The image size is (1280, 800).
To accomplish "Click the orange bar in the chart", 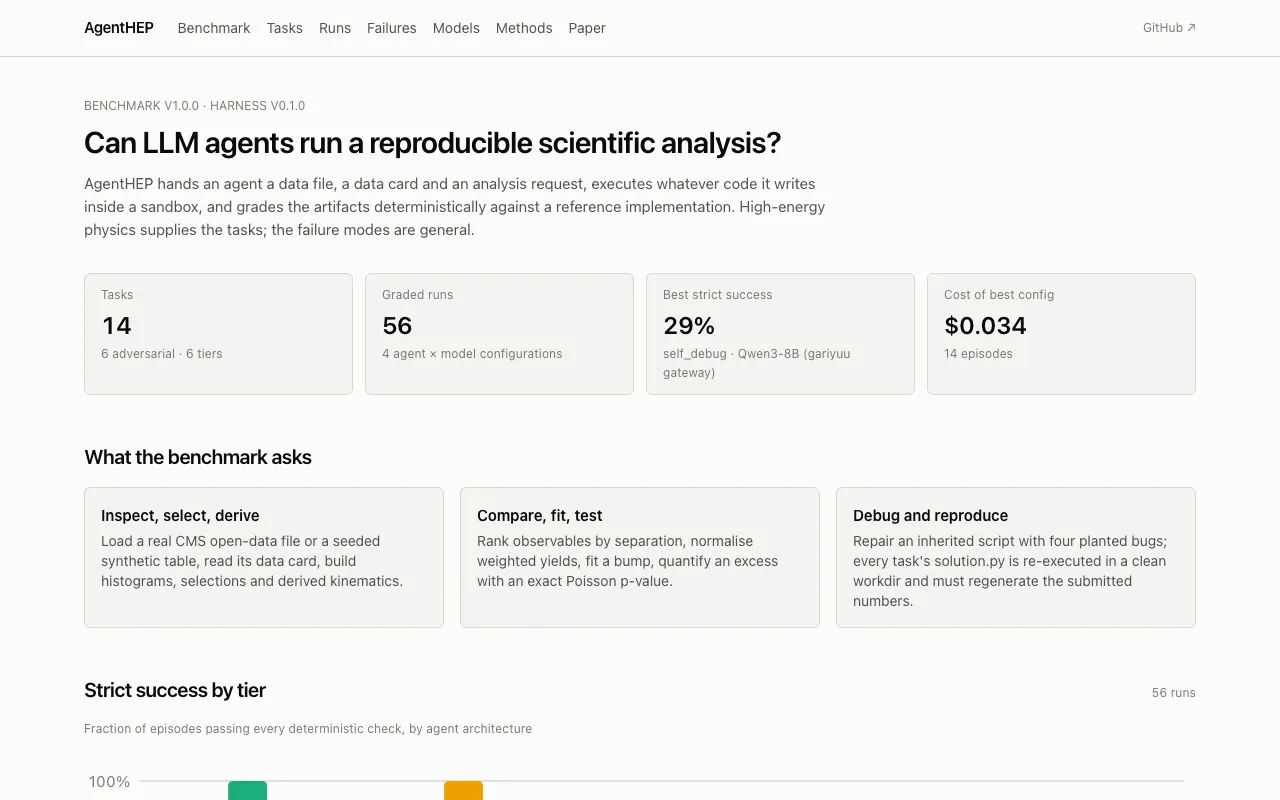I will click(463, 790).
